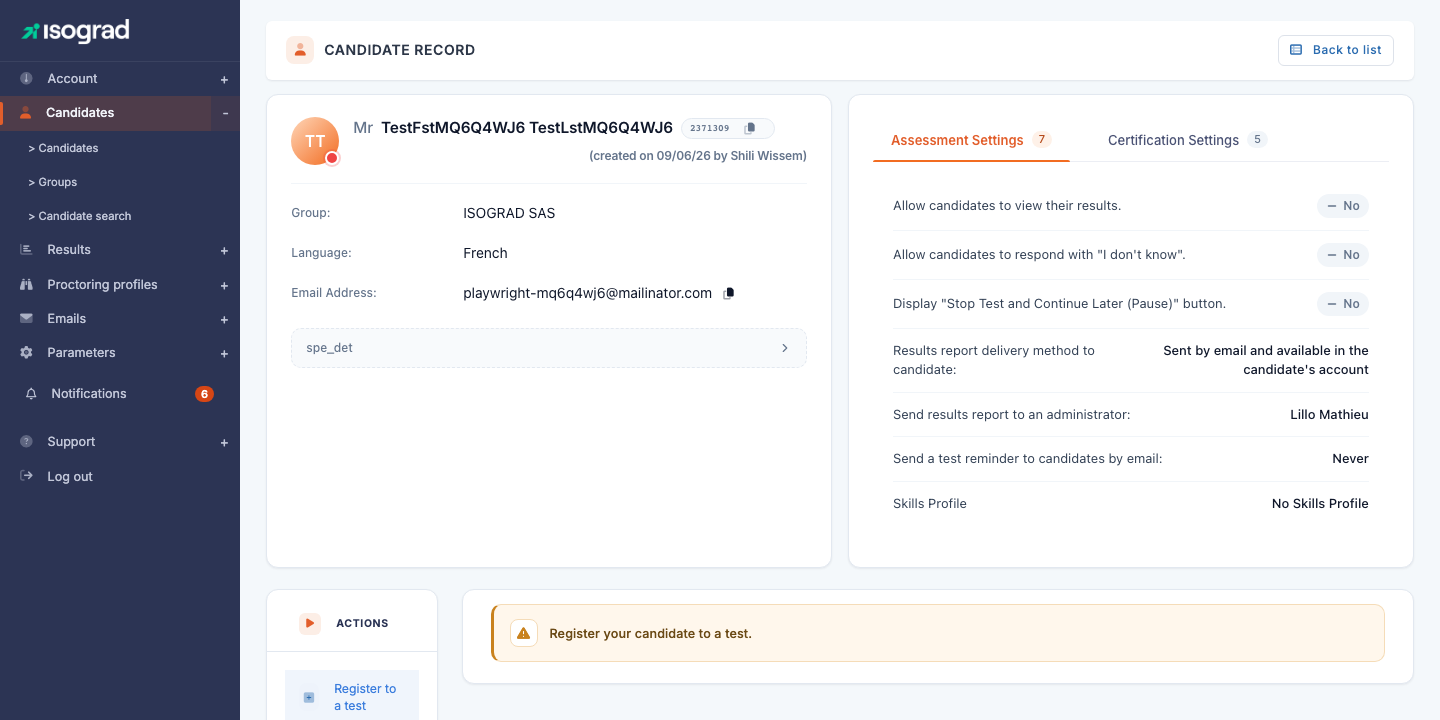Click the Register to a test icon
Image resolution: width=1440 pixels, height=720 pixels.
tap(309, 697)
